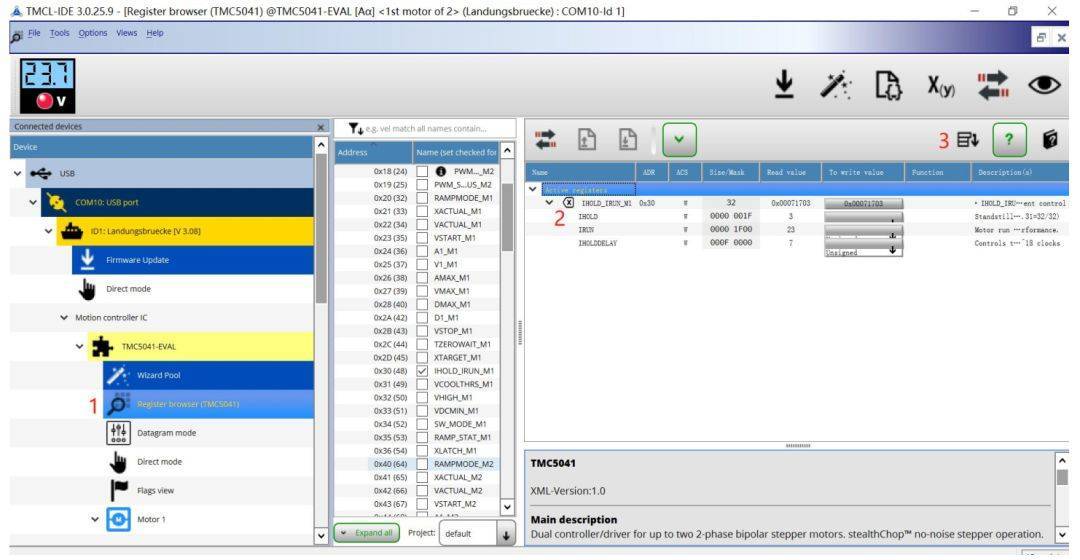1080x560 pixels.
Task: Click the IHOLD to-write value slider
Action: pos(862,216)
